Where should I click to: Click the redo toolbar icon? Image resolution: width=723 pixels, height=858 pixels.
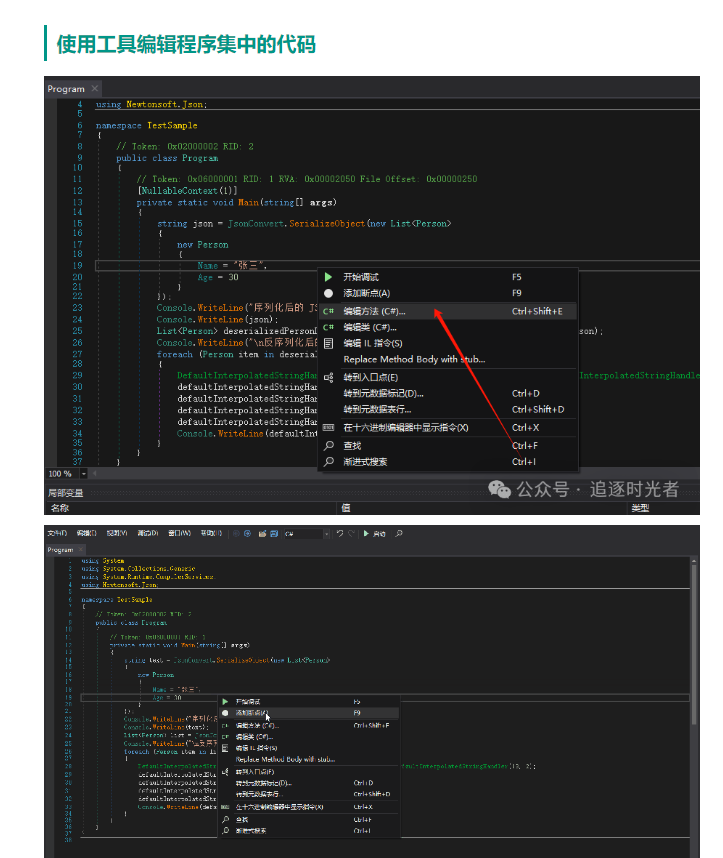(351, 533)
